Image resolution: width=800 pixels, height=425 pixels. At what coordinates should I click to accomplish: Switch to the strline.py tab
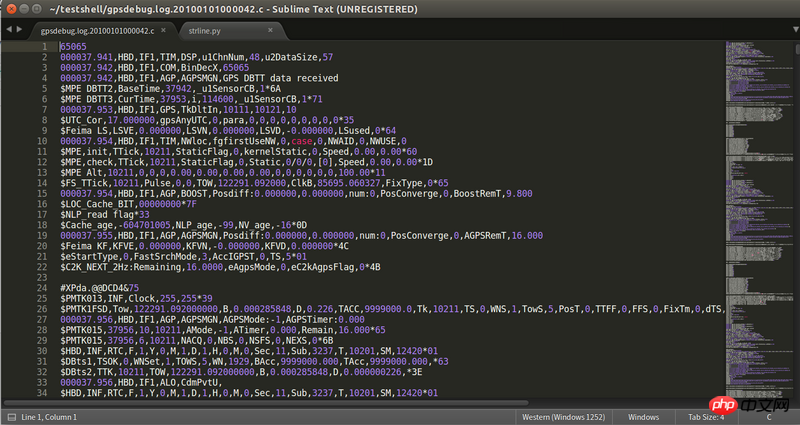205,31
